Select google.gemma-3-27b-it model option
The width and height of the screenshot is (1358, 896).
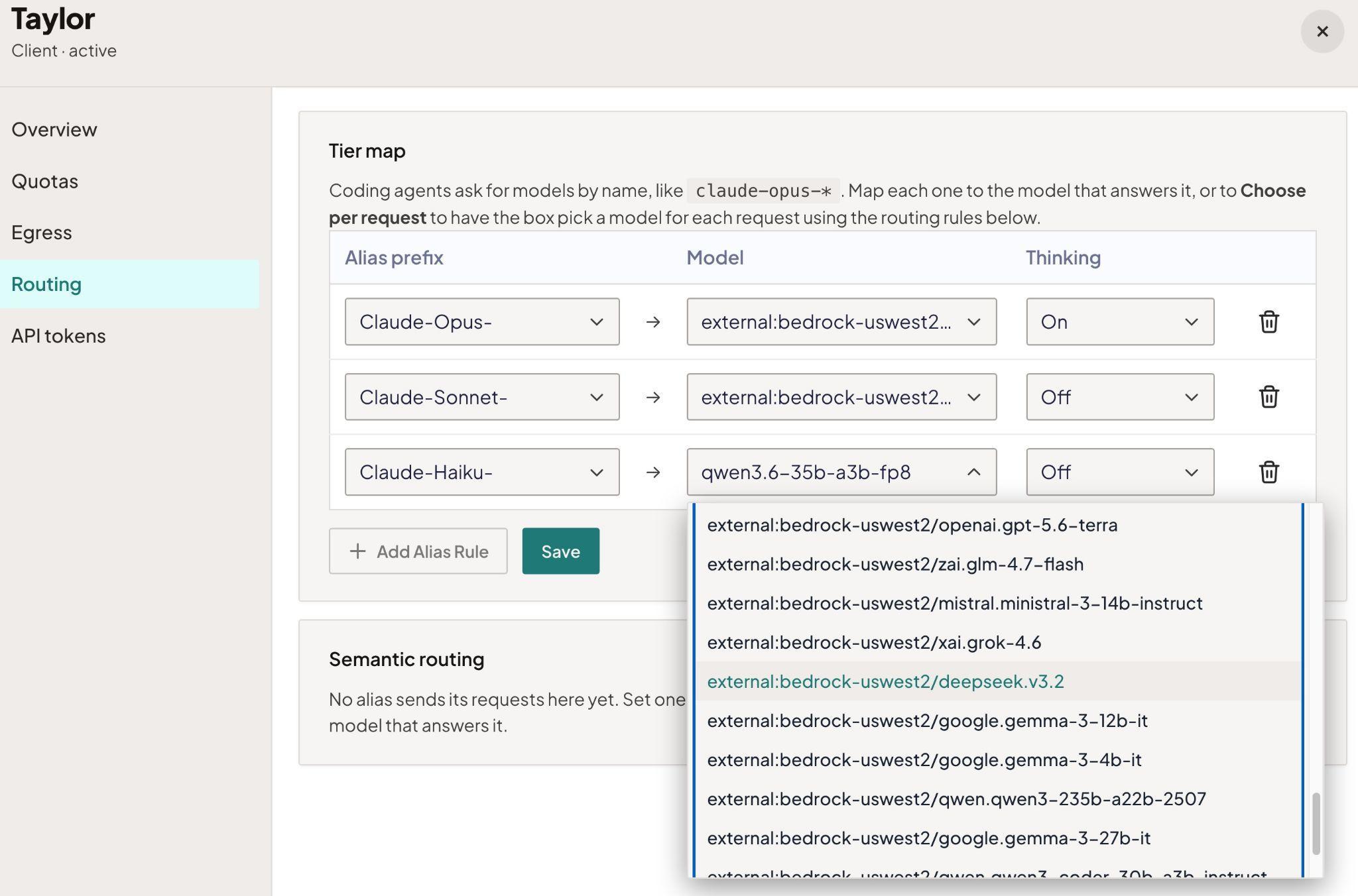999,838
